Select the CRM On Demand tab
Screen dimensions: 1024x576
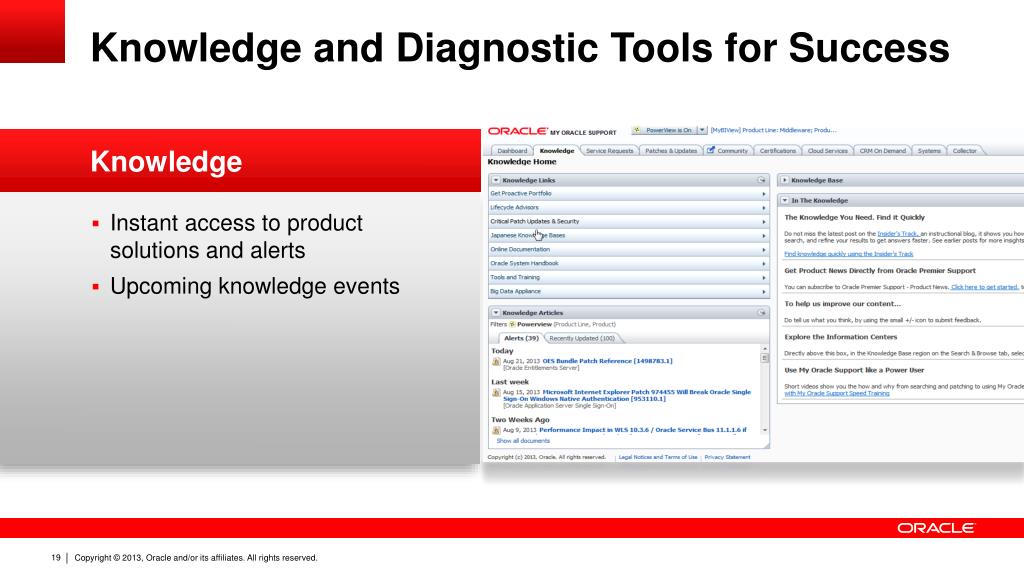click(x=882, y=151)
